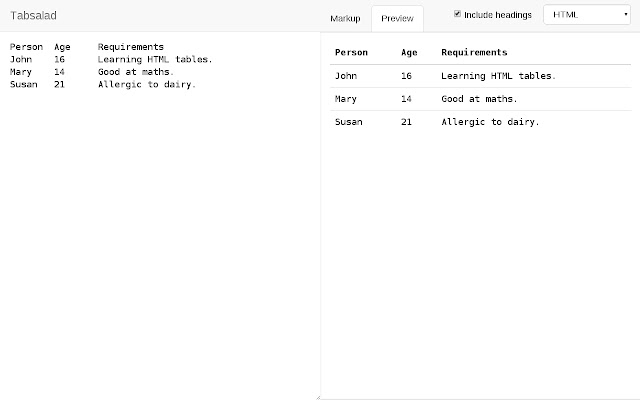Select the Susan cell in preview table

point(348,122)
